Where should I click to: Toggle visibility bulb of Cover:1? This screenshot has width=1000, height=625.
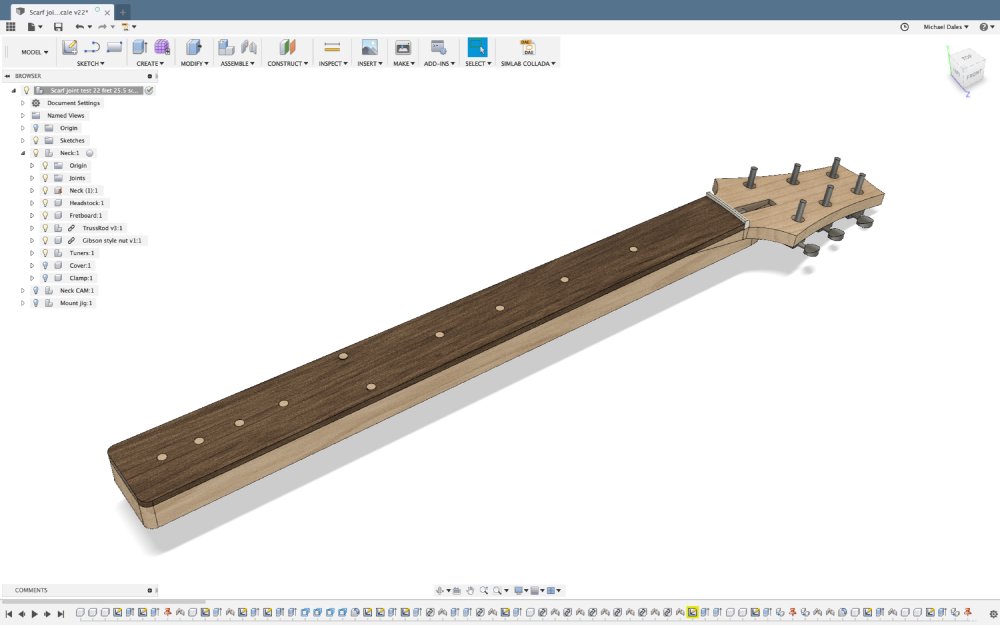[45, 265]
